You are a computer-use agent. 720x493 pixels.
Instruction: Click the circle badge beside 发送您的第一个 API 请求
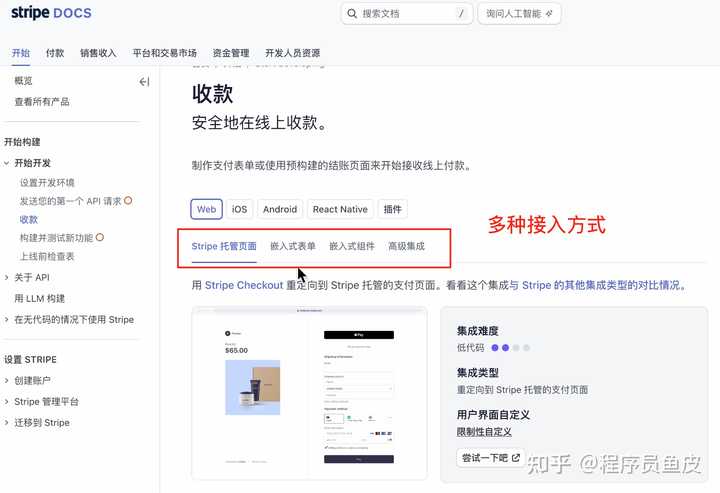[128, 201]
